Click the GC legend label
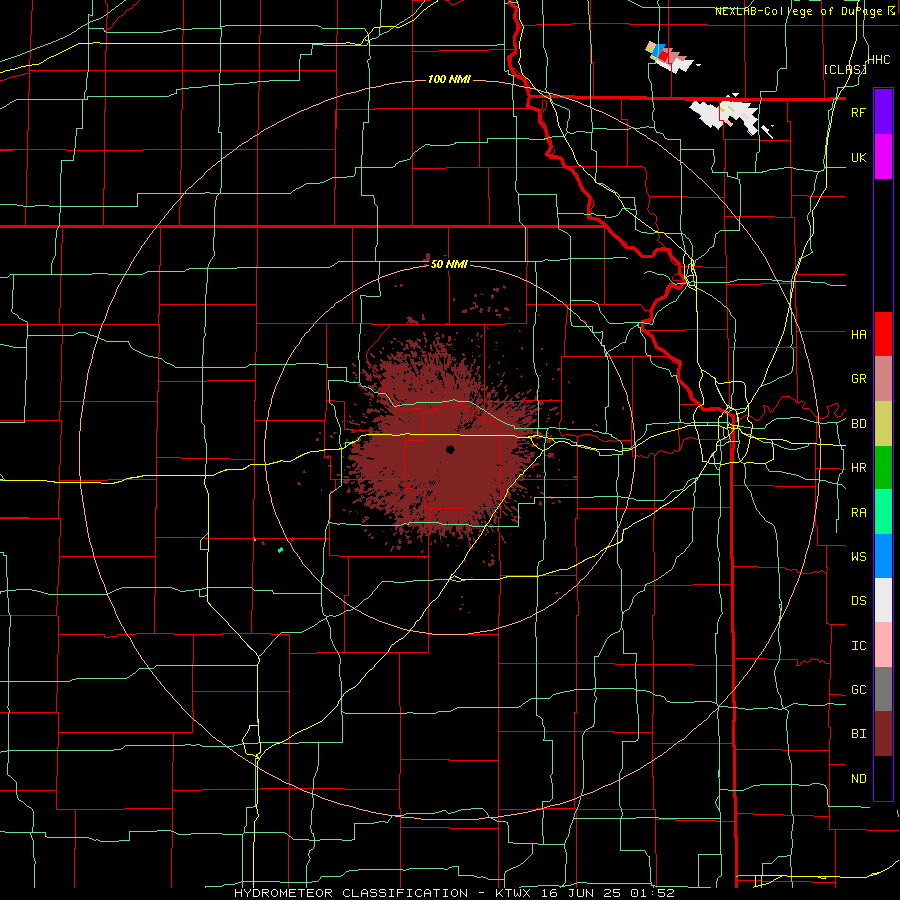Viewport: 900px width, 900px height. (858, 690)
